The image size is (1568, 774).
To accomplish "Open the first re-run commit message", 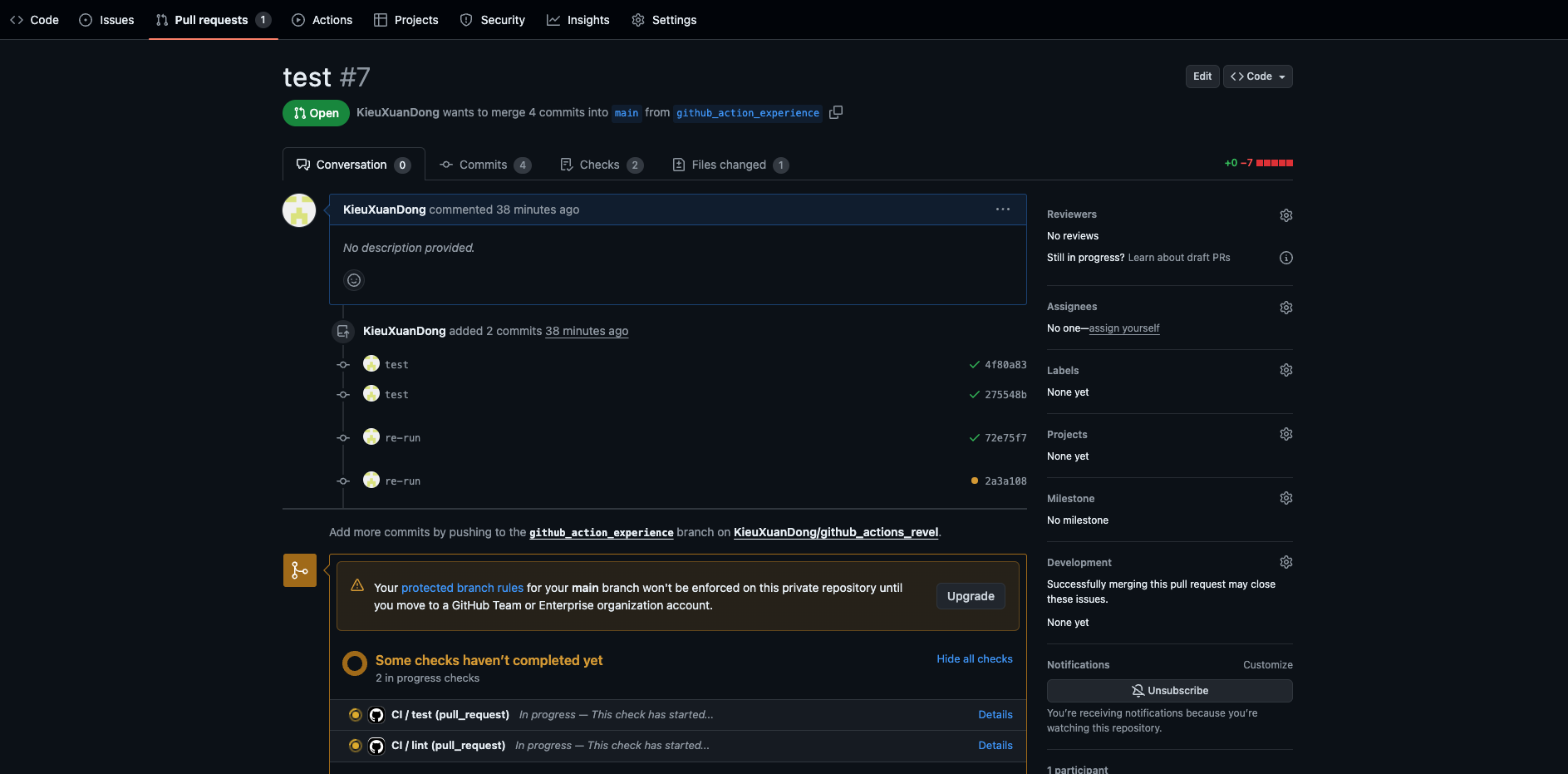I will (x=403, y=438).
